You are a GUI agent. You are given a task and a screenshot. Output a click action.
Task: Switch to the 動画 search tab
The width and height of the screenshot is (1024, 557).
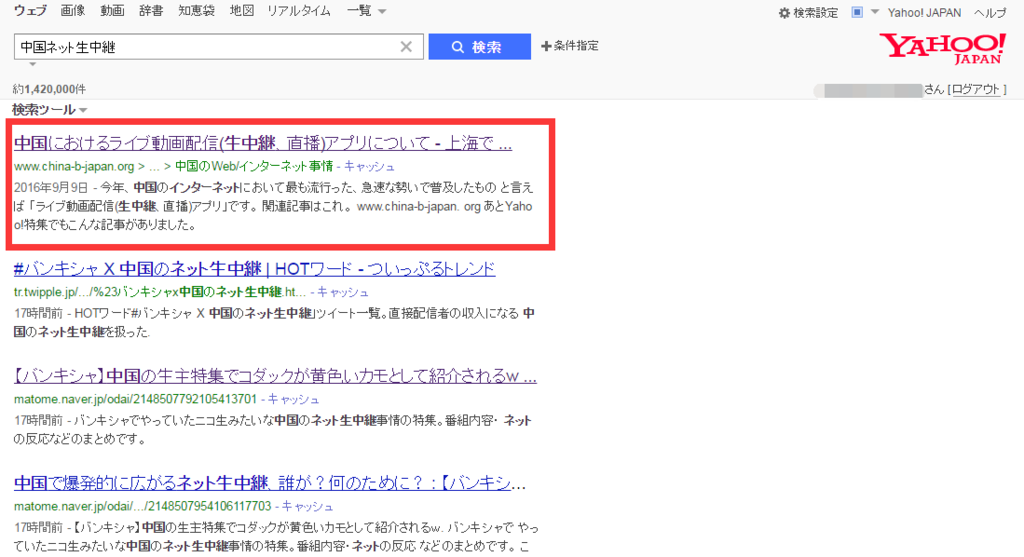pyautogui.click(x=112, y=10)
